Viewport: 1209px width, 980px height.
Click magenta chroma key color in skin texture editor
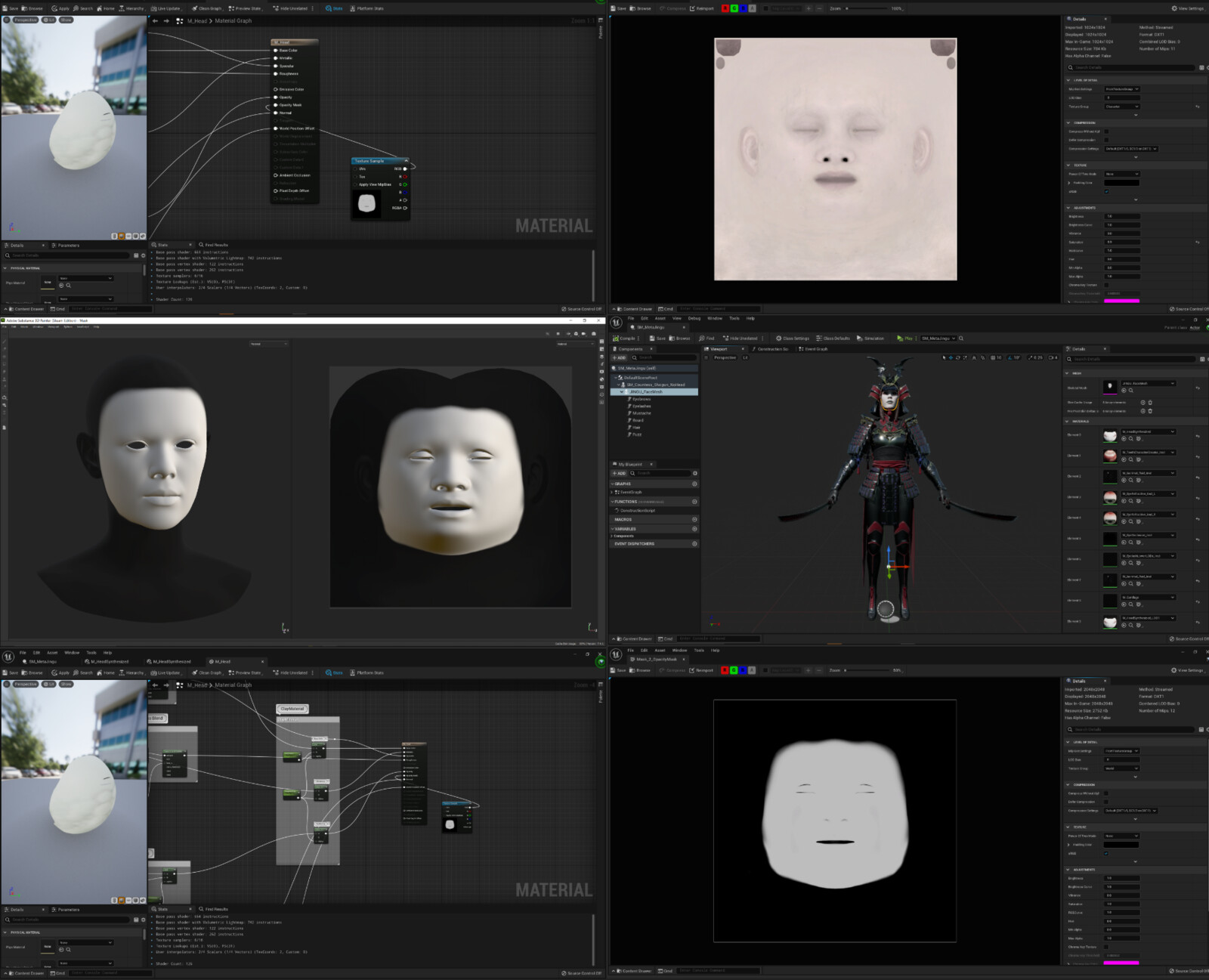[x=1121, y=301]
